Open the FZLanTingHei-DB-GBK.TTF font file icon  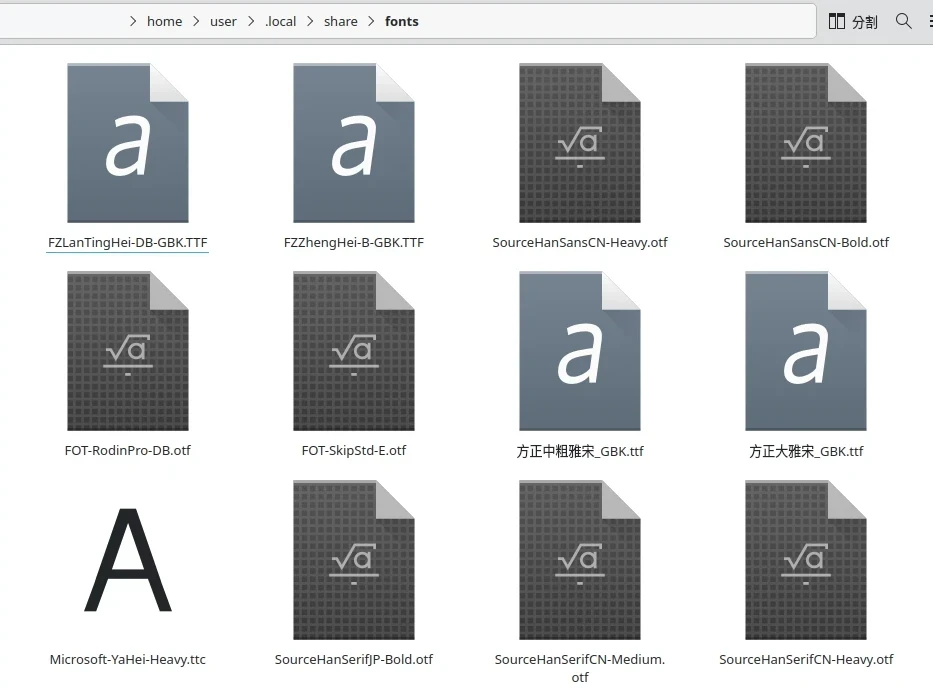[127, 143]
